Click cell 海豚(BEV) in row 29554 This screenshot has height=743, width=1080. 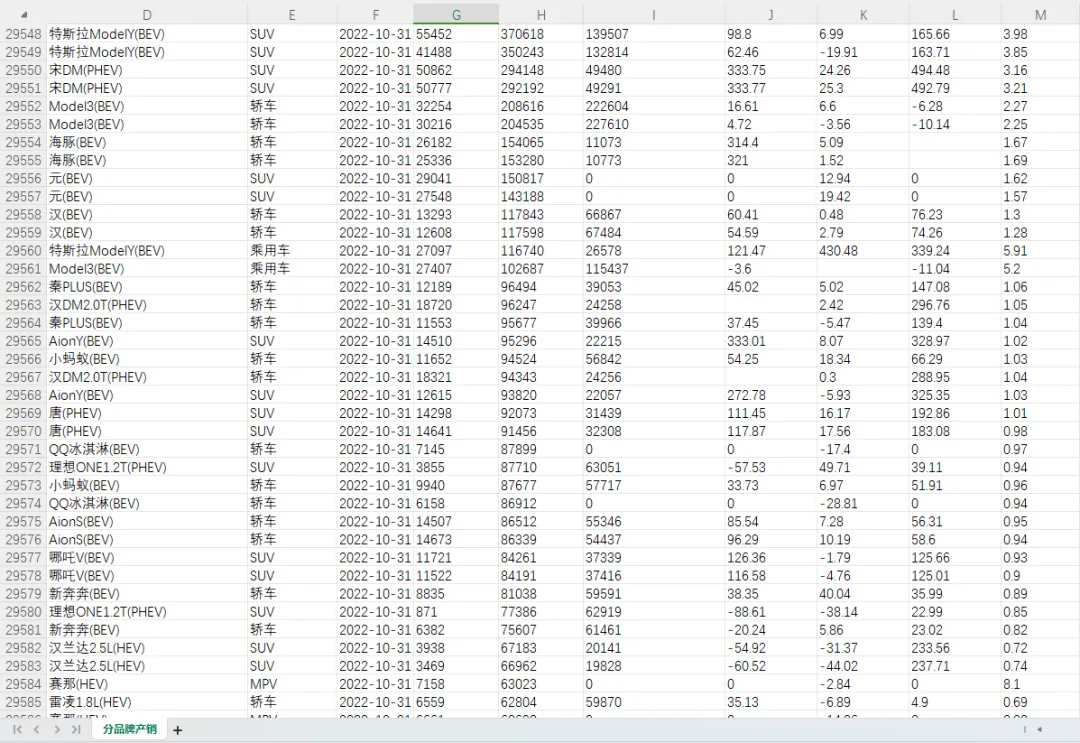coord(147,143)
